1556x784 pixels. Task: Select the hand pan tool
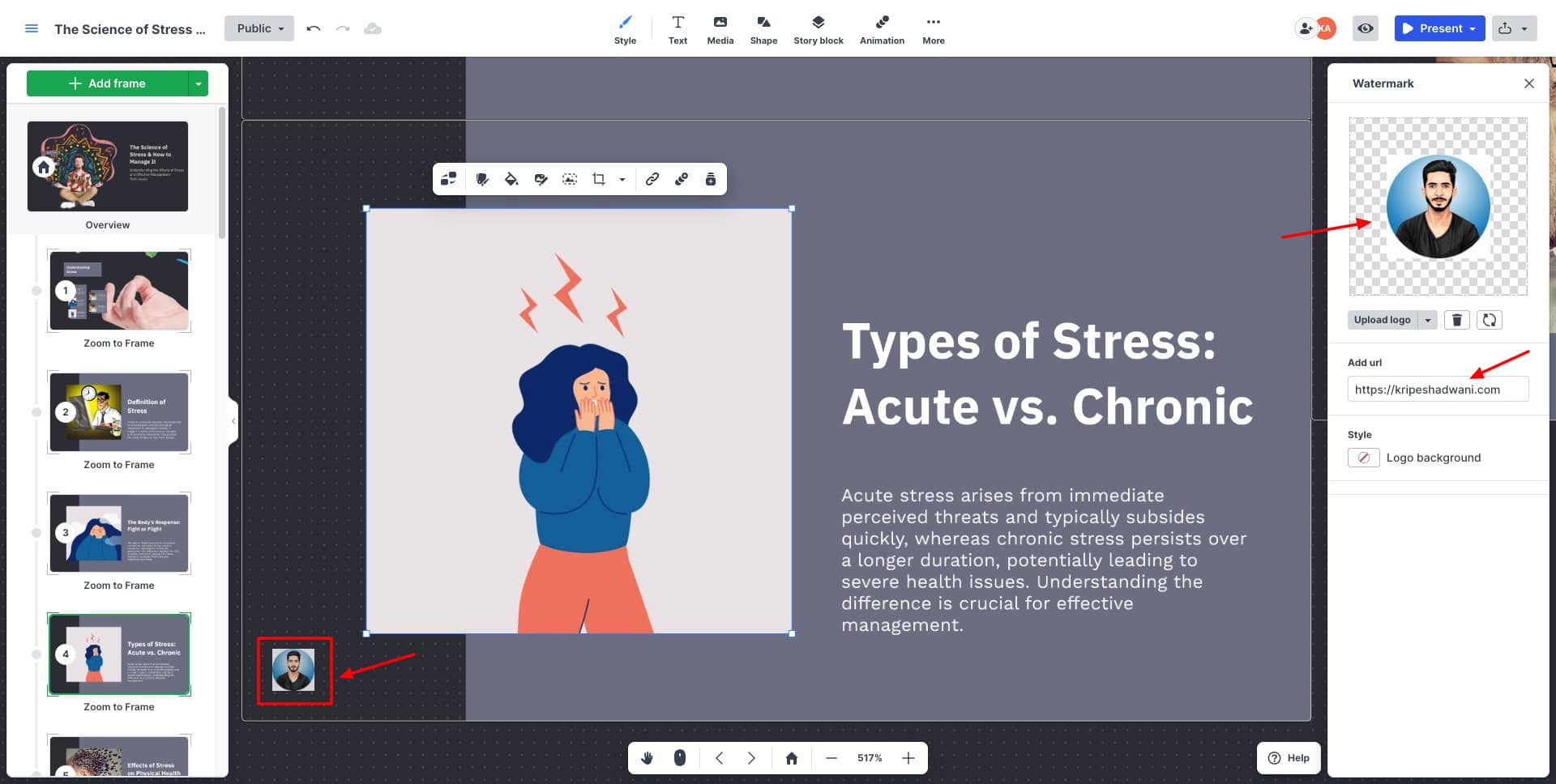coord(647,758)
